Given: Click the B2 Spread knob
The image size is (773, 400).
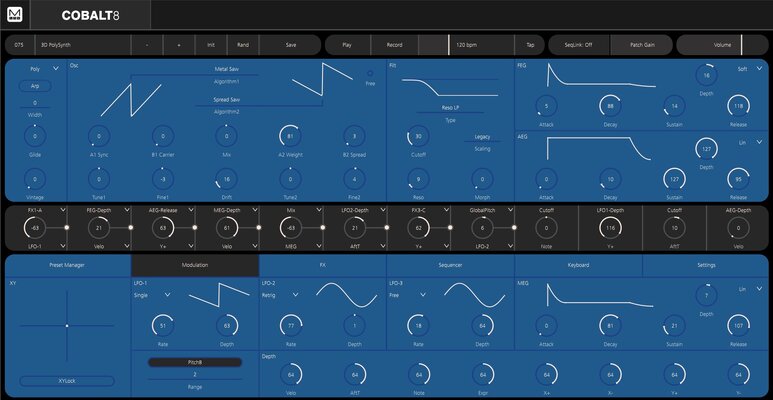Looking at the screenshot, I should (x=354, y=136).
